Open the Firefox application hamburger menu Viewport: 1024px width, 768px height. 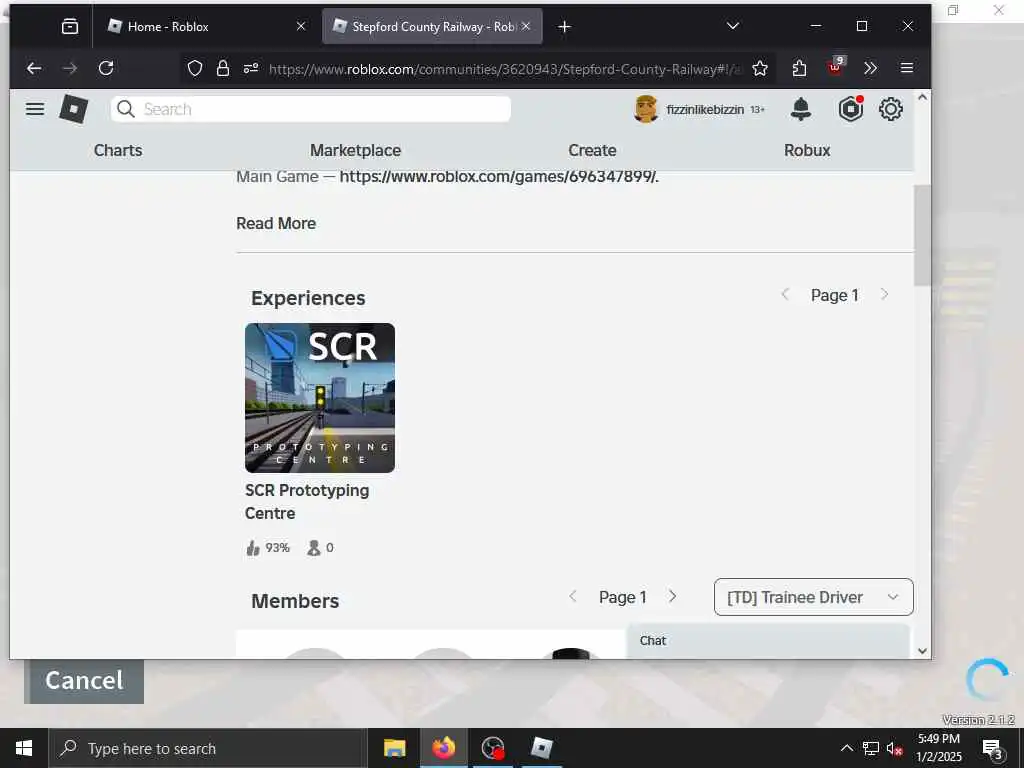pos(906,68)
